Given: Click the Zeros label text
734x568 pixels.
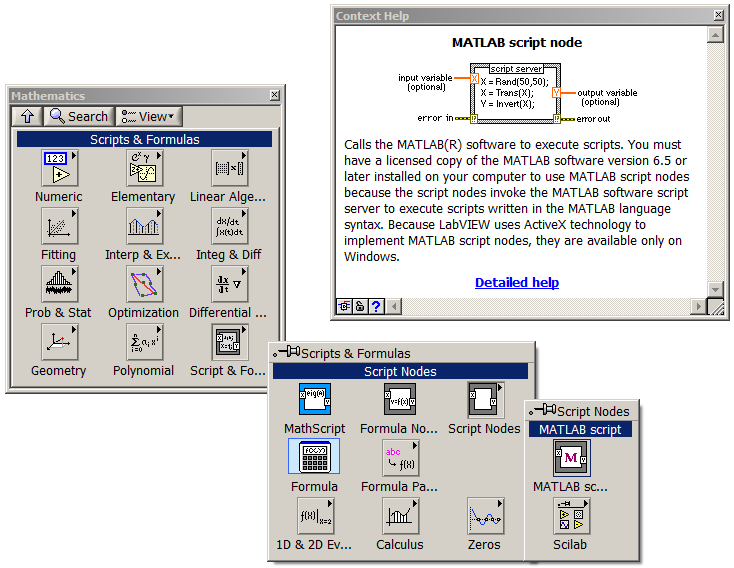Looking at the screenshot, I should pyautogui.click(x=484, y=545).
